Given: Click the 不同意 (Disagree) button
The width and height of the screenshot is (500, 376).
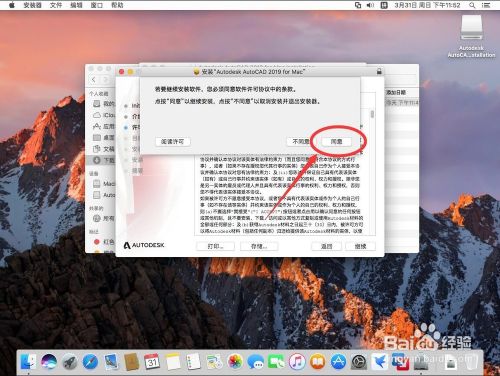Looking at the screenshot, I should pos(300,142).
